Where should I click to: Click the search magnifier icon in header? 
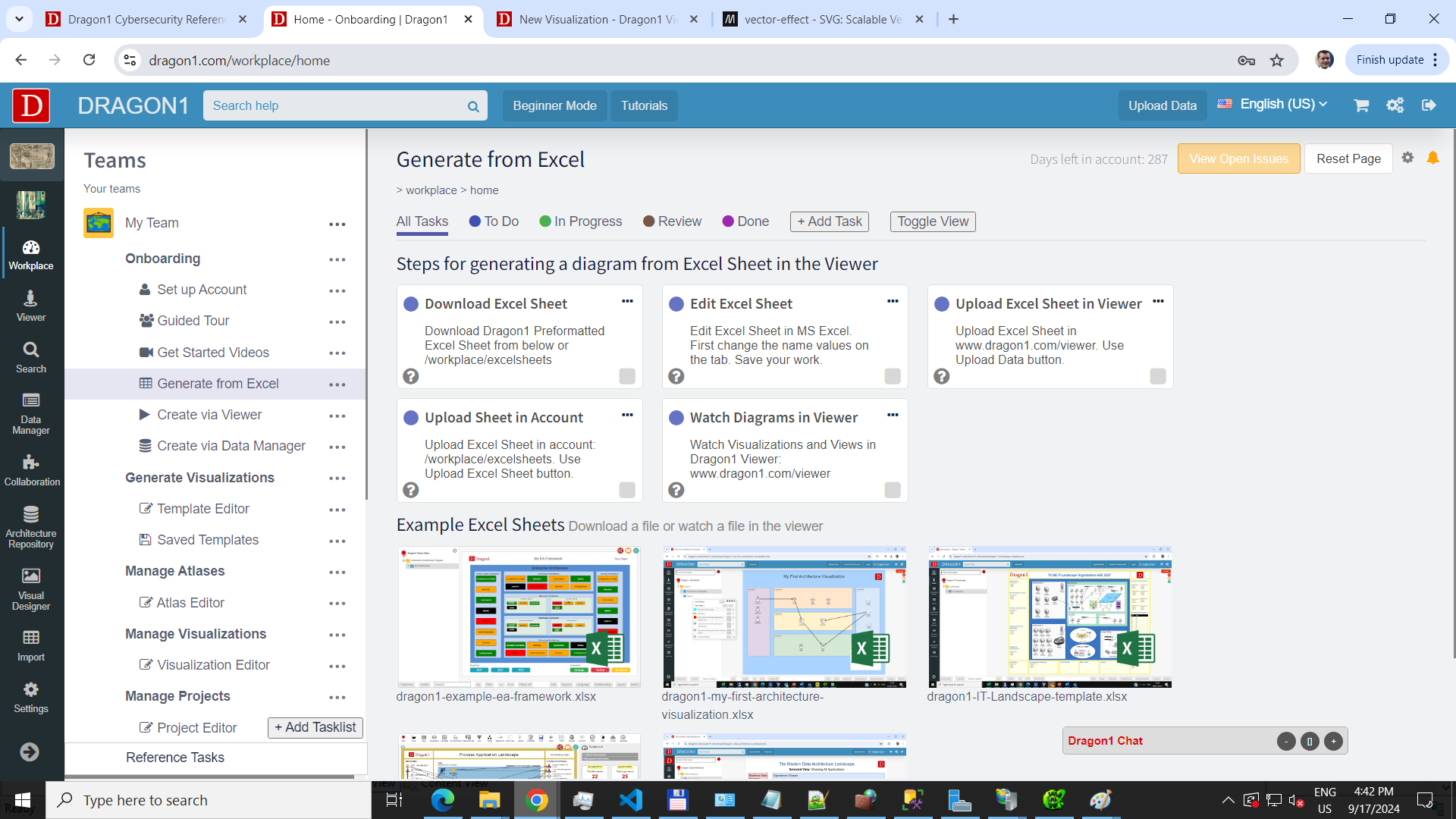click(x=473, y=106)
